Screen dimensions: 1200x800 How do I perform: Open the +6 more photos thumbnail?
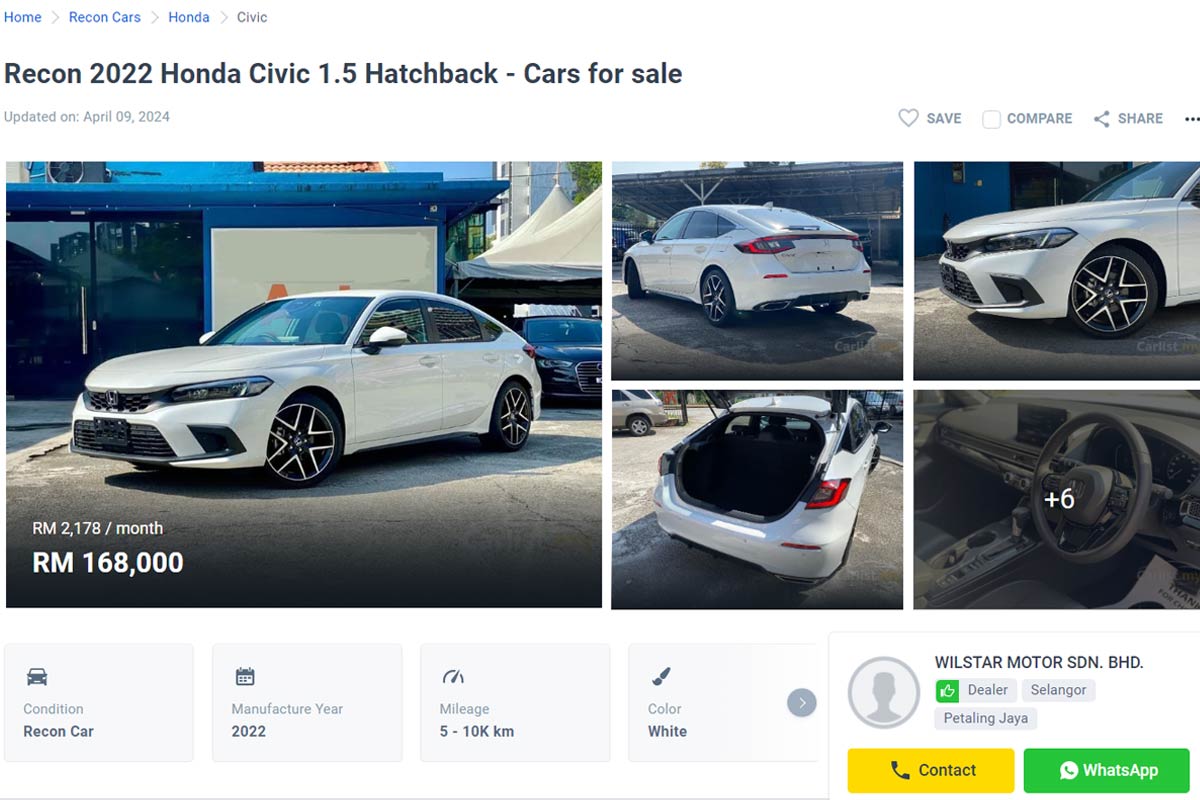[1056, 499]
